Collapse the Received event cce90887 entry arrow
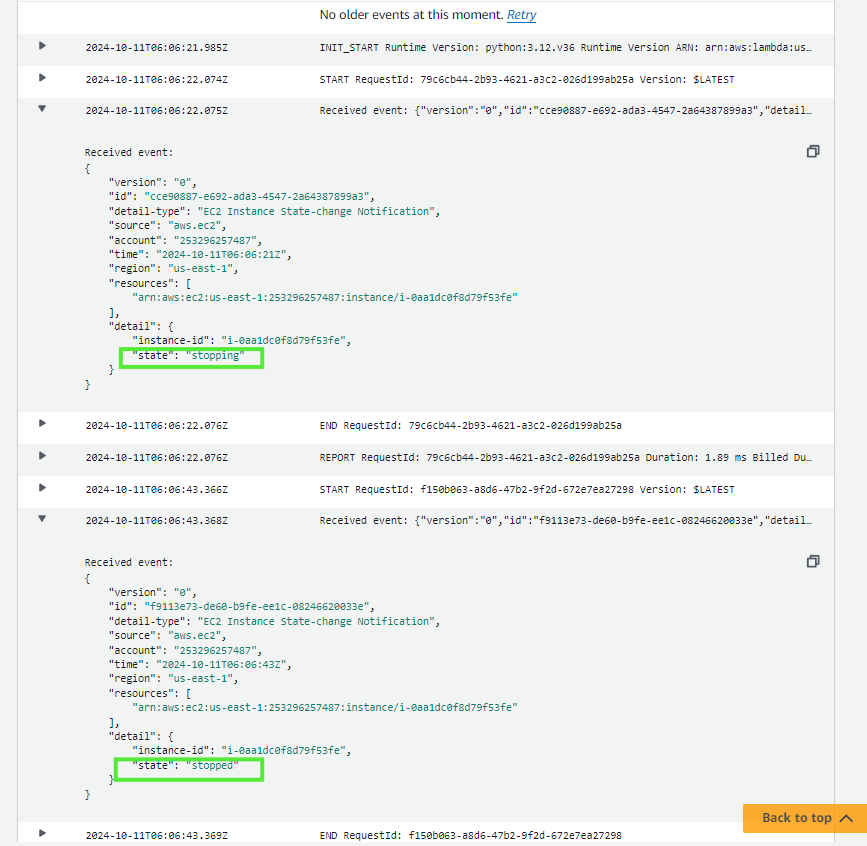This screenshot has width=867, height=846. 42,109
